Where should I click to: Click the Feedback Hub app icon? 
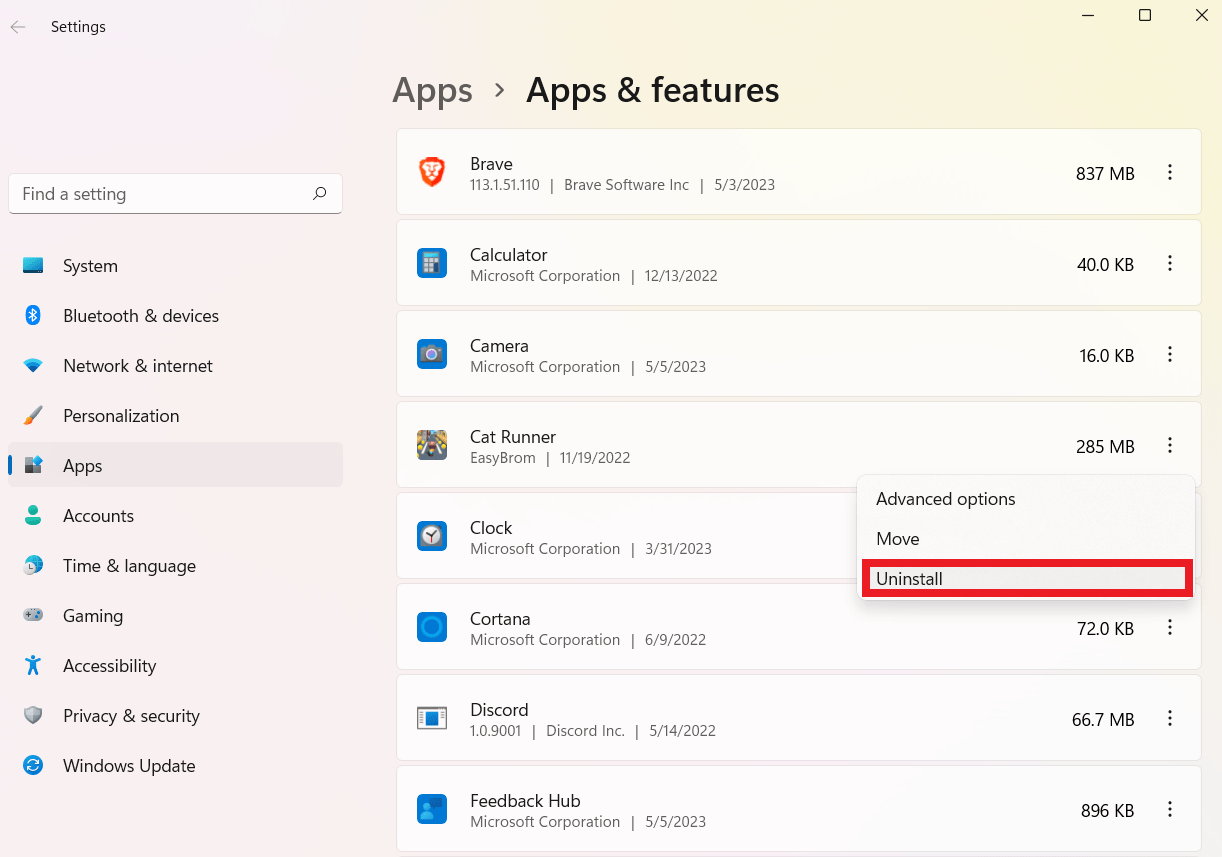(432, 809)
